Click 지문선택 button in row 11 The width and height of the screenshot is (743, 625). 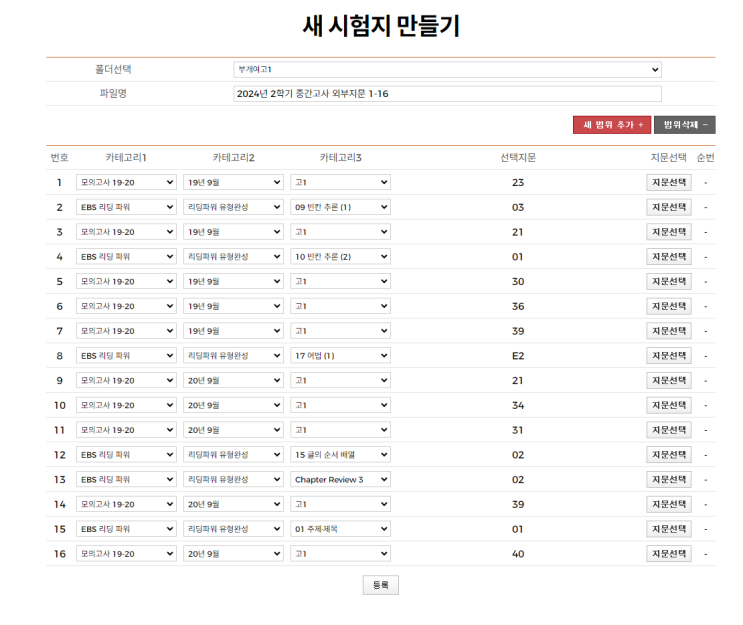point(669,430)
